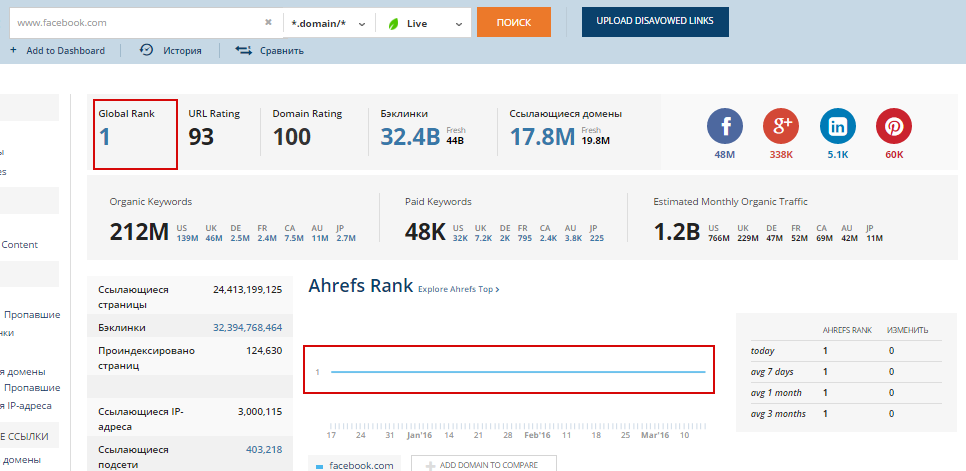
Task: Open the 17.8M referring domains link
Action: [x=542, y=136]
